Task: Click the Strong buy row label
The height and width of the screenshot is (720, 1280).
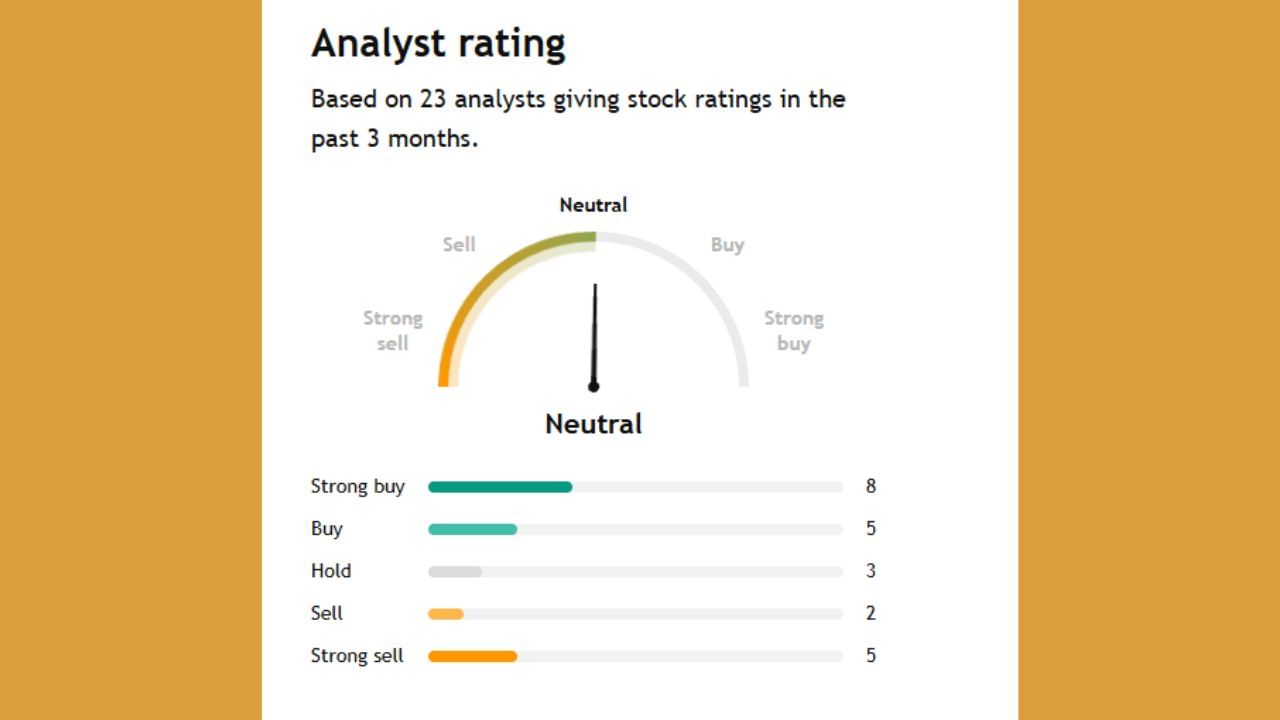Action: pyautogui.click(x=357, y=487)
